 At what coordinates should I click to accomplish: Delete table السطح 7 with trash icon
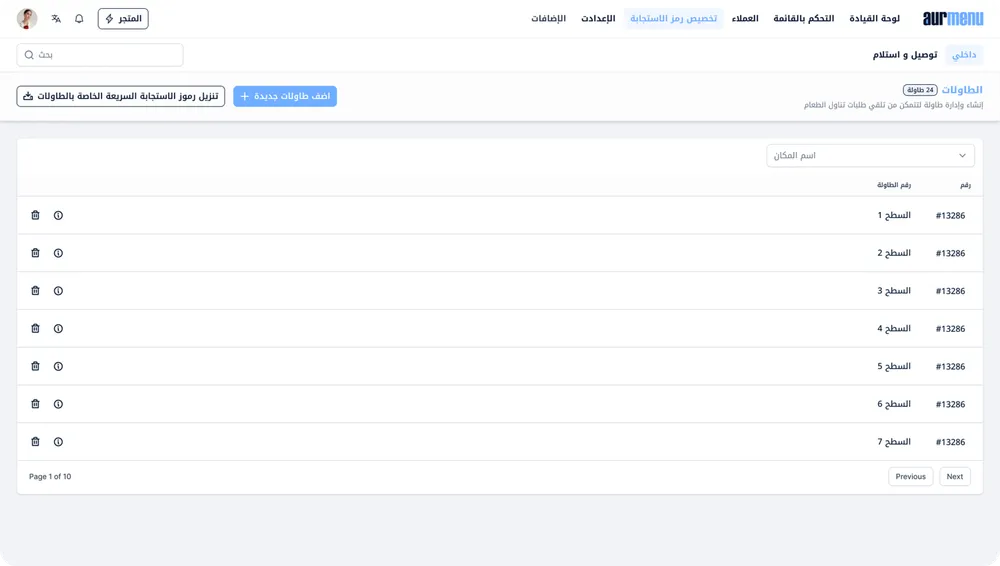coord(36,442)
